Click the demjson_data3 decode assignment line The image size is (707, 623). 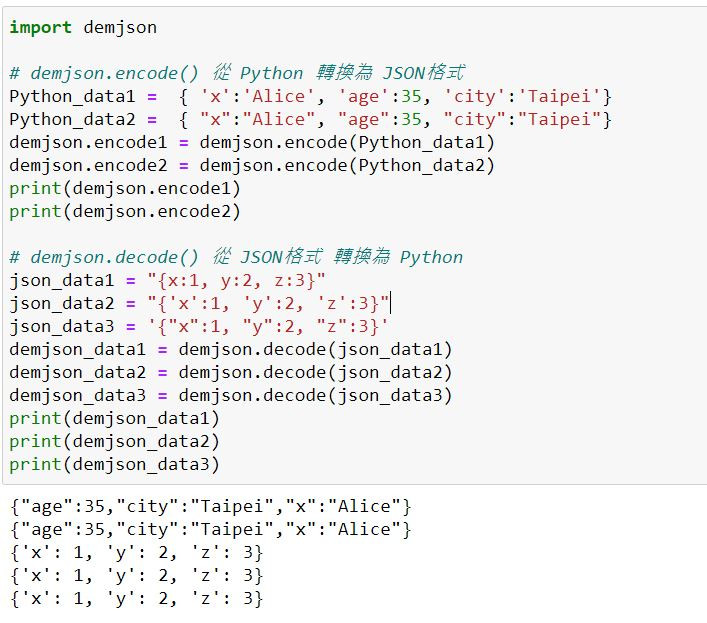point(230,395)
